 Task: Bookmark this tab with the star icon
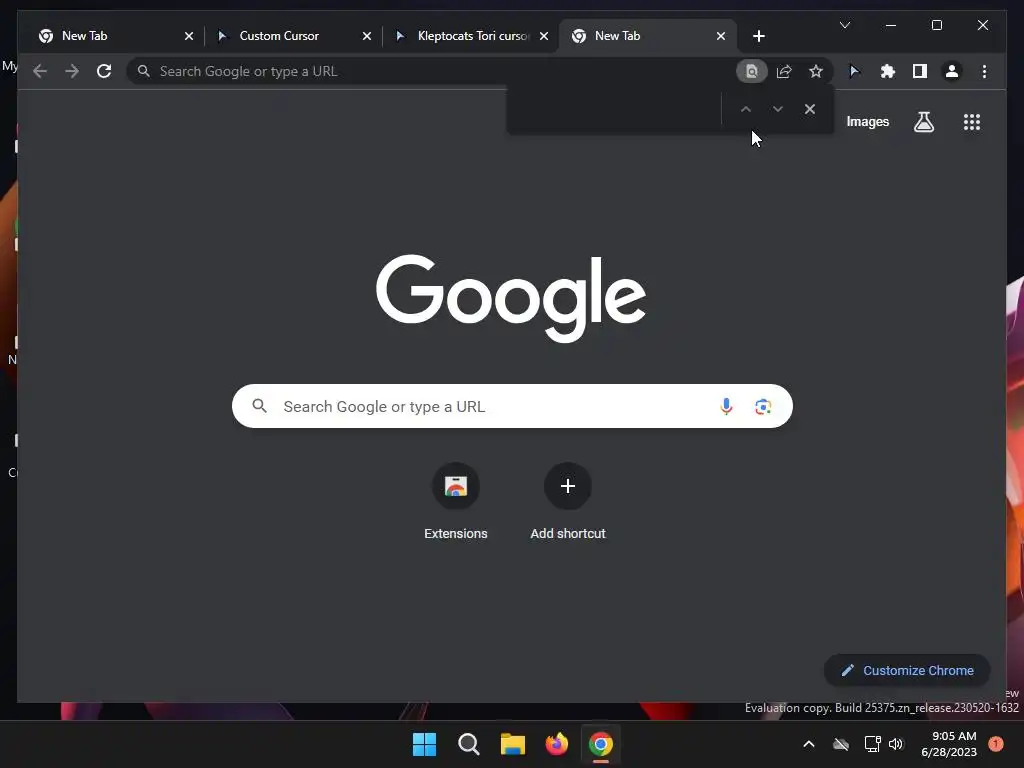[816, 71]
